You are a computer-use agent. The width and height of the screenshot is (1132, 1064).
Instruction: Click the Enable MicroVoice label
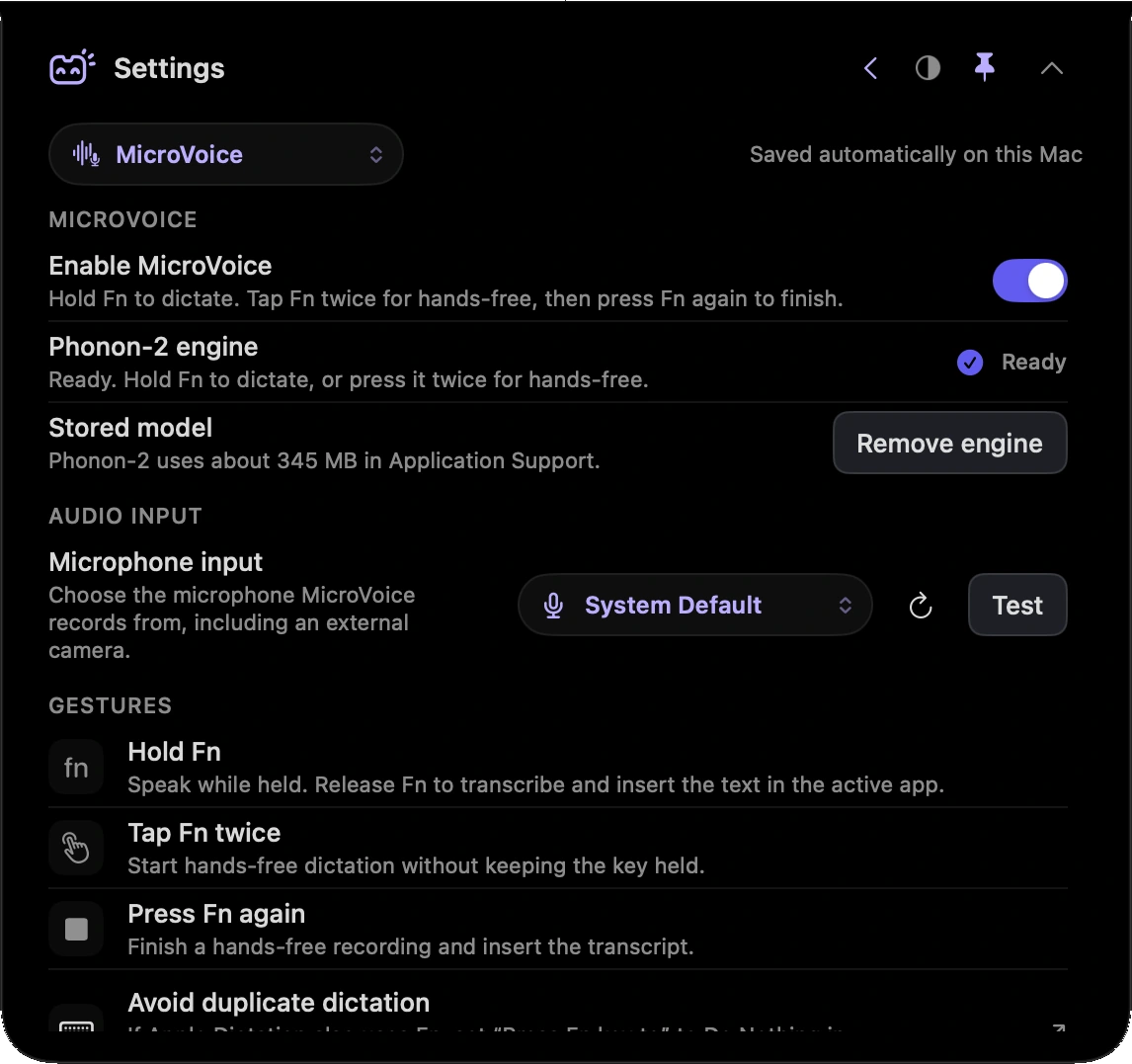coord(160,267)
